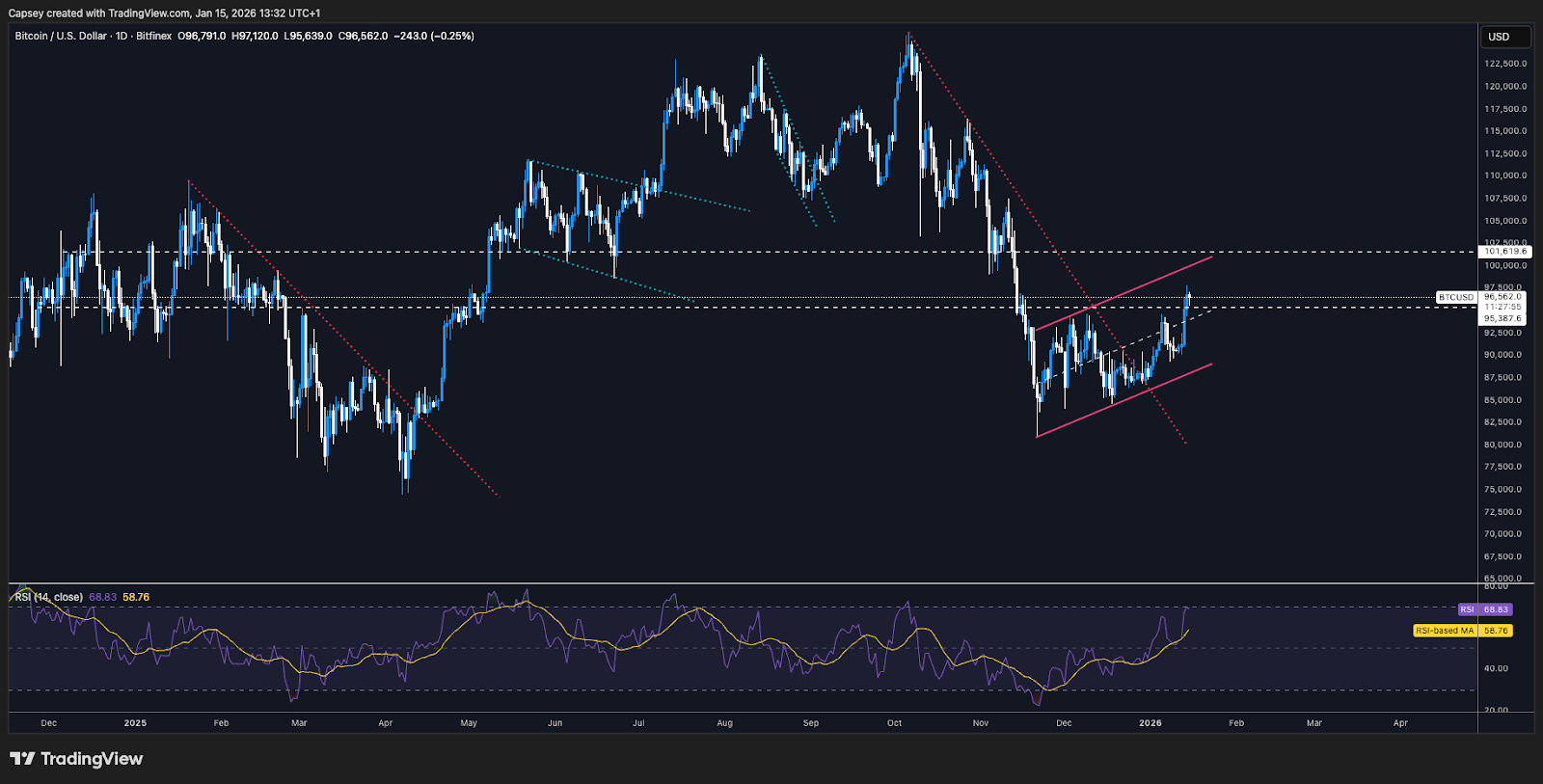Click the 110,000.0 price axis label

click(1505, 176)
